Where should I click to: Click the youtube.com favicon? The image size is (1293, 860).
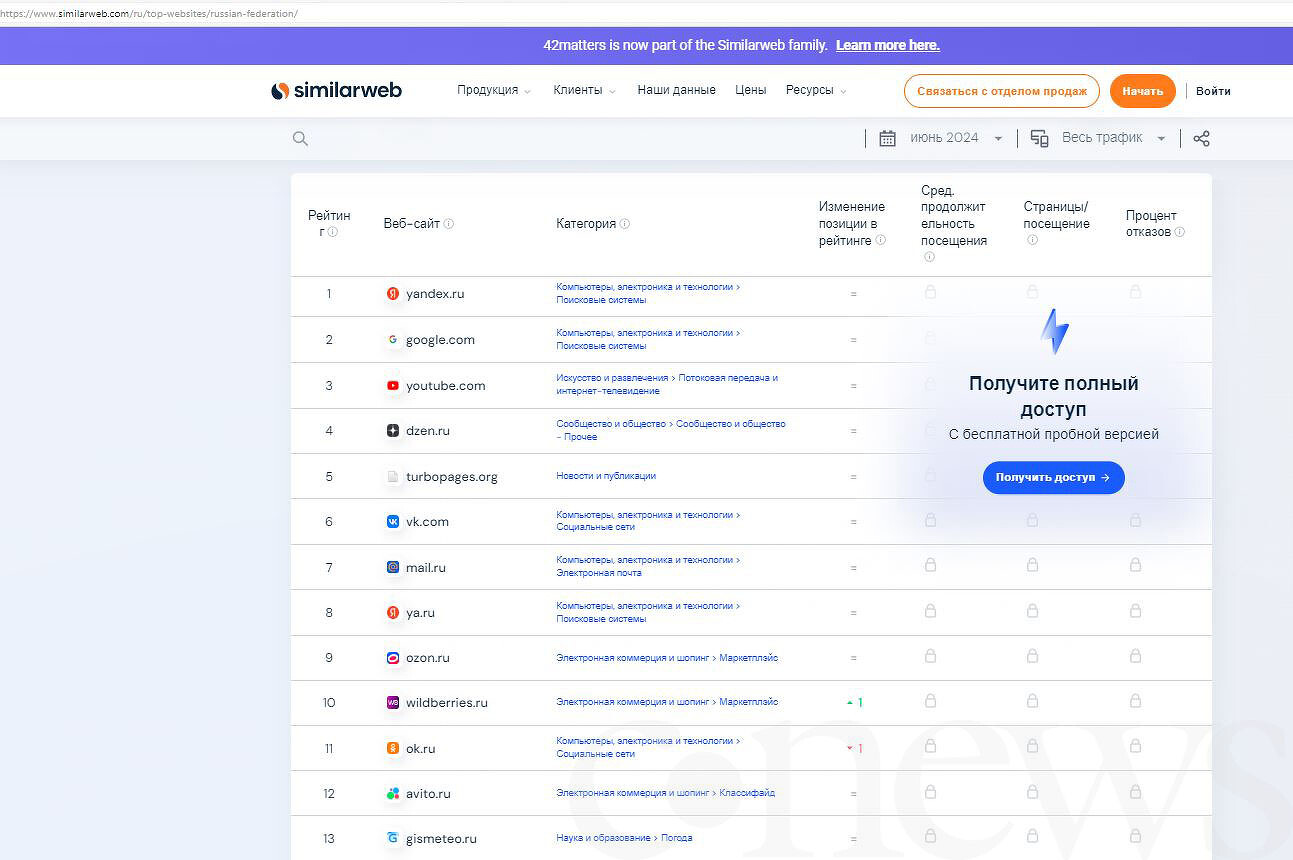[393, 386]
